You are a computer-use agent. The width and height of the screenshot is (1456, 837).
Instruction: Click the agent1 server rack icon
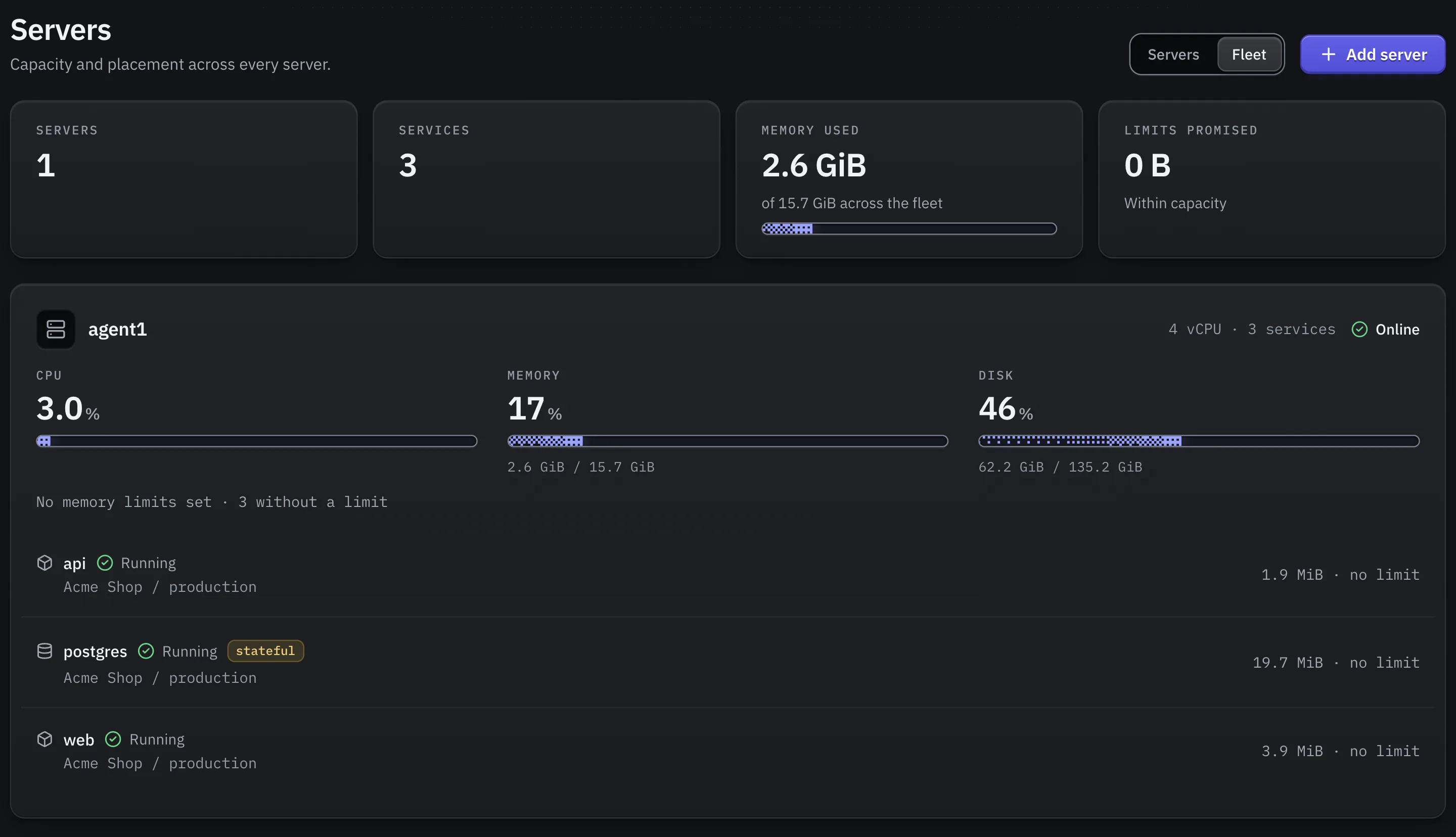point(56,330)
